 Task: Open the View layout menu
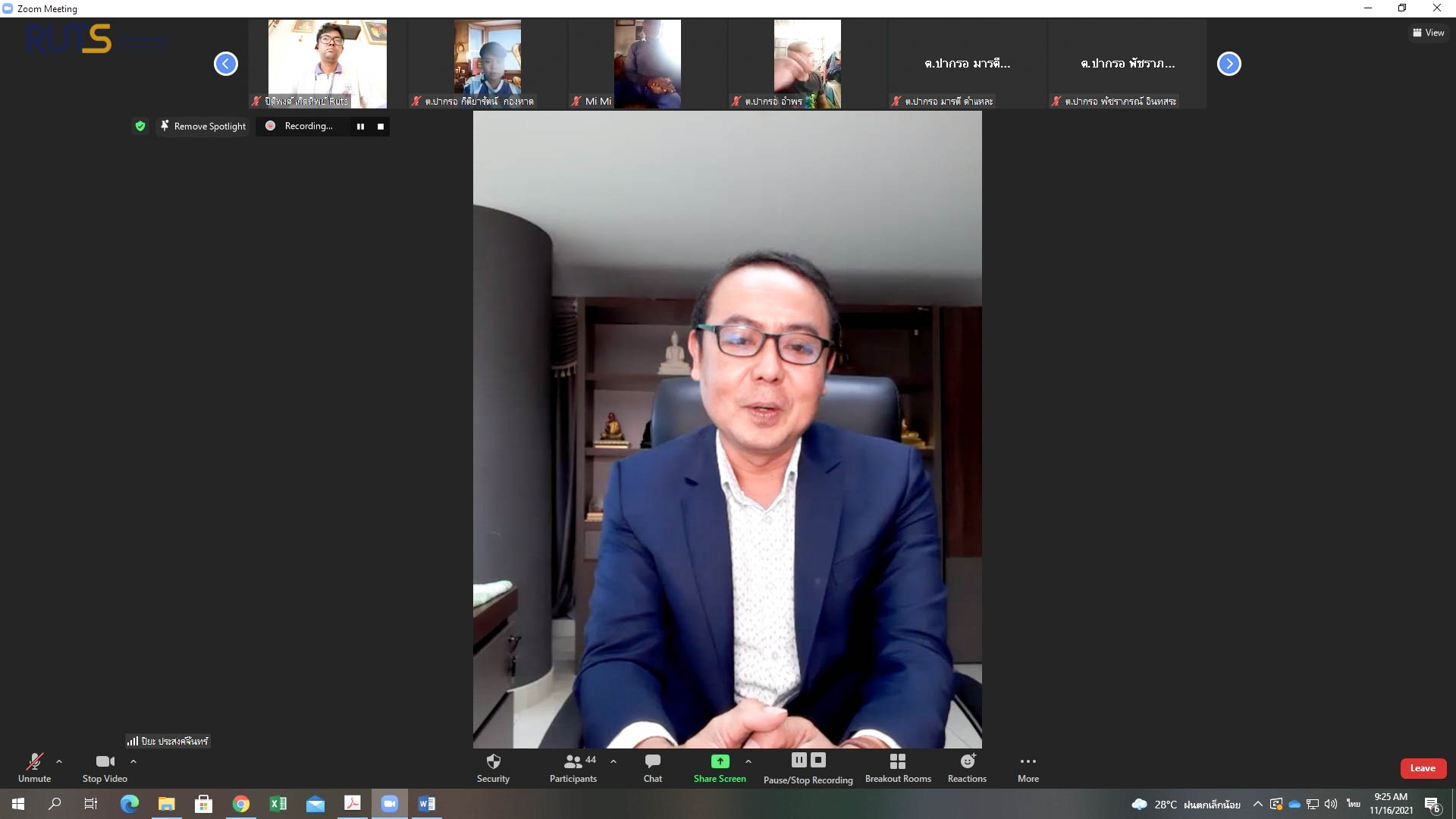(1428, 33)
